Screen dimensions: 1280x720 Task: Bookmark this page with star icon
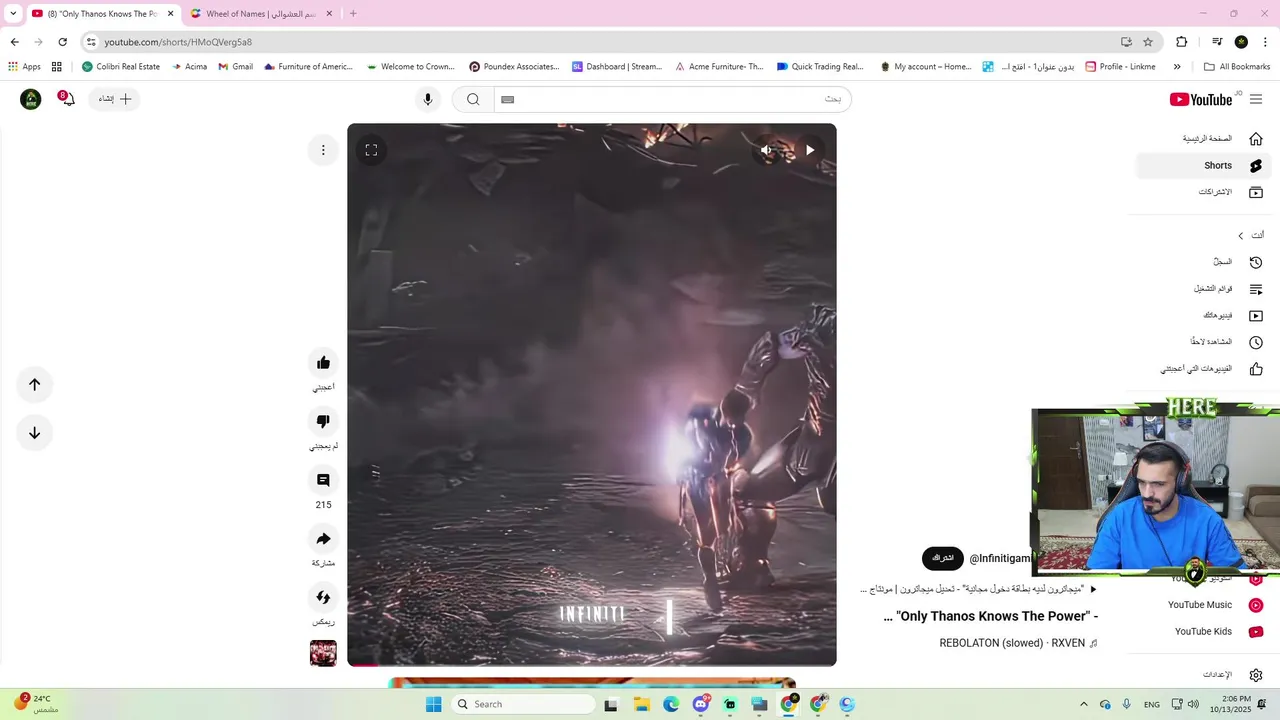point(1148,42)
